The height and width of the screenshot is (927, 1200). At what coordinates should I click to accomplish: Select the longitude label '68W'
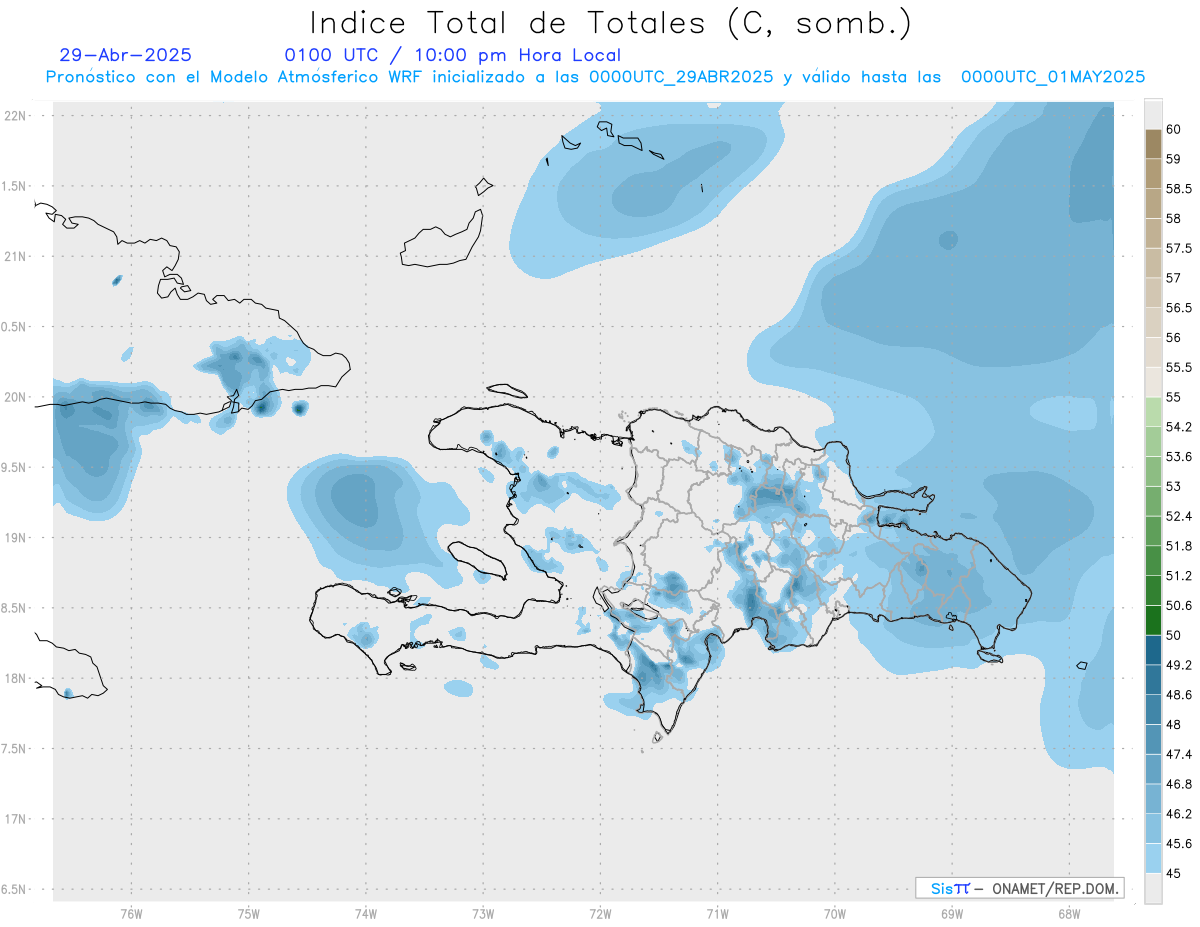[x=1069, y=914]
